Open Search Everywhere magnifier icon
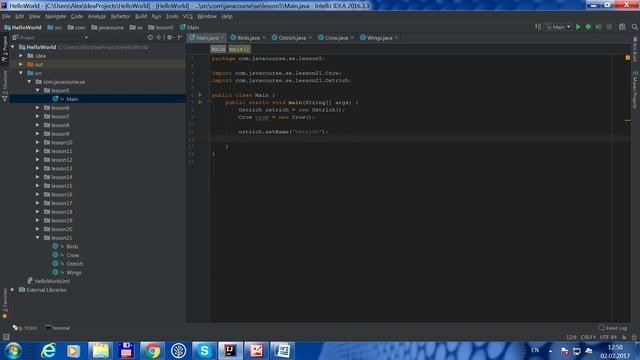The image size is (640, 360). pyautogui.click(x=635, y=27)
